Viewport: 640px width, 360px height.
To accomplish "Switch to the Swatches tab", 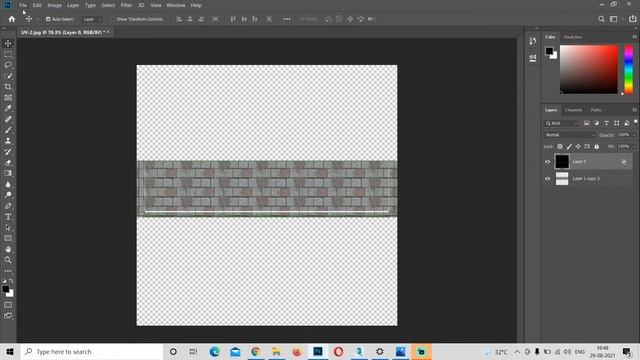I will pyautogui.click(x=573, y=37).
